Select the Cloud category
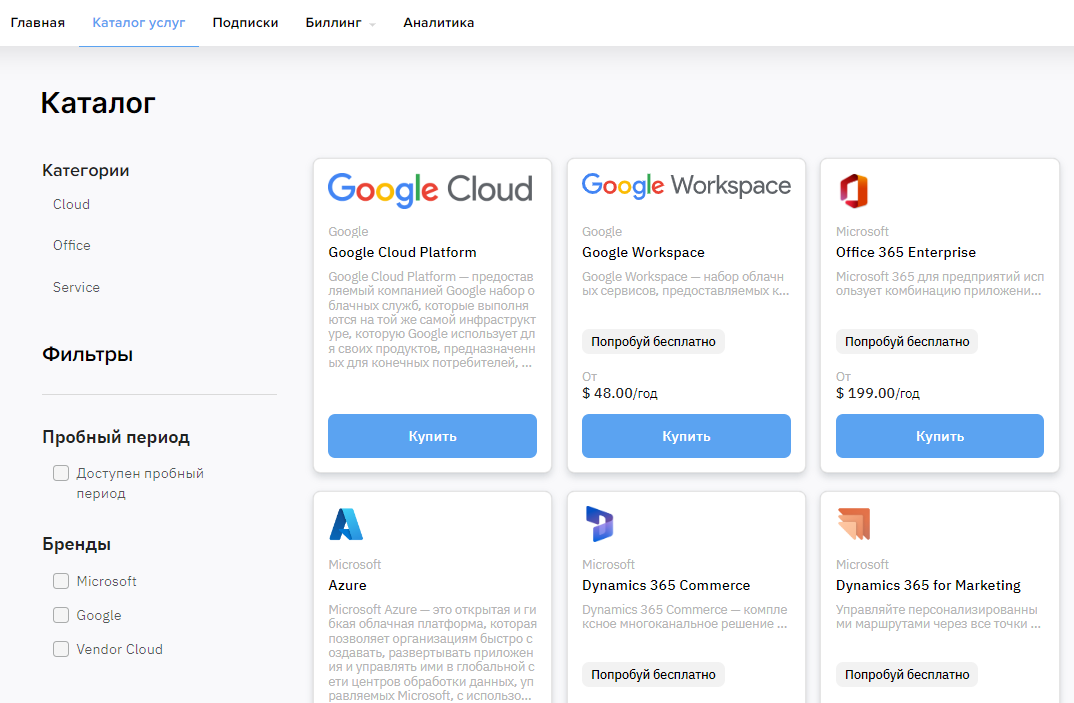The height and width of the screenshot is (703, 1074). click(71, 204)
